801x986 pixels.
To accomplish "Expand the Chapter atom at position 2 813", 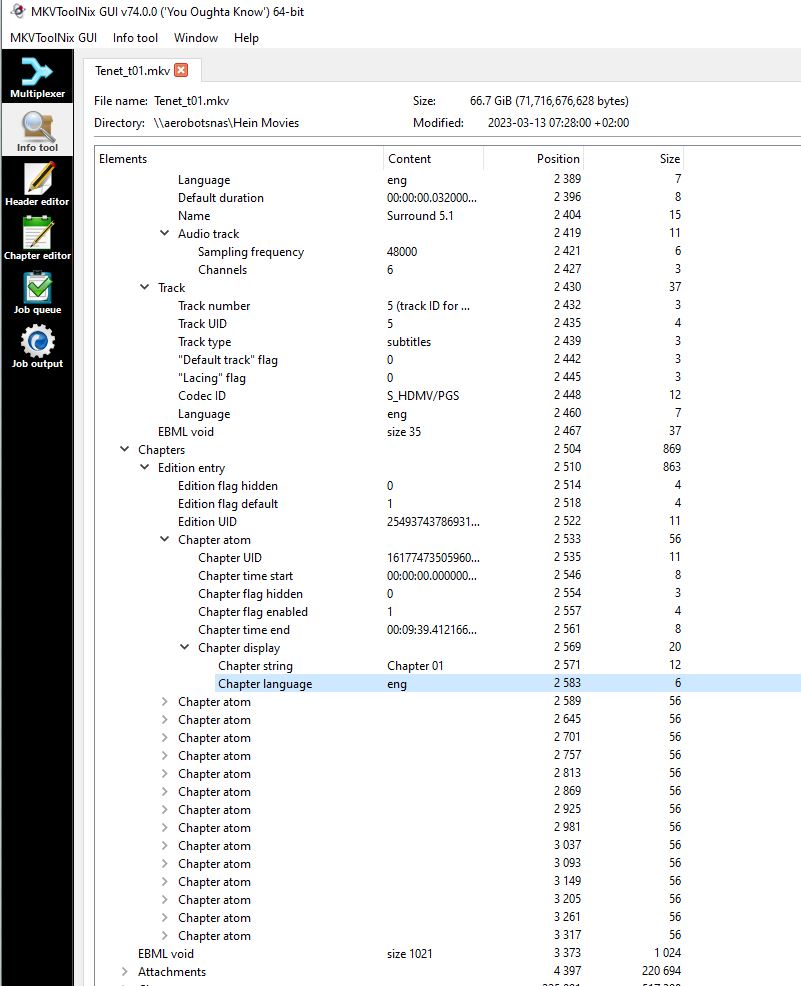I will pos(164,773).
